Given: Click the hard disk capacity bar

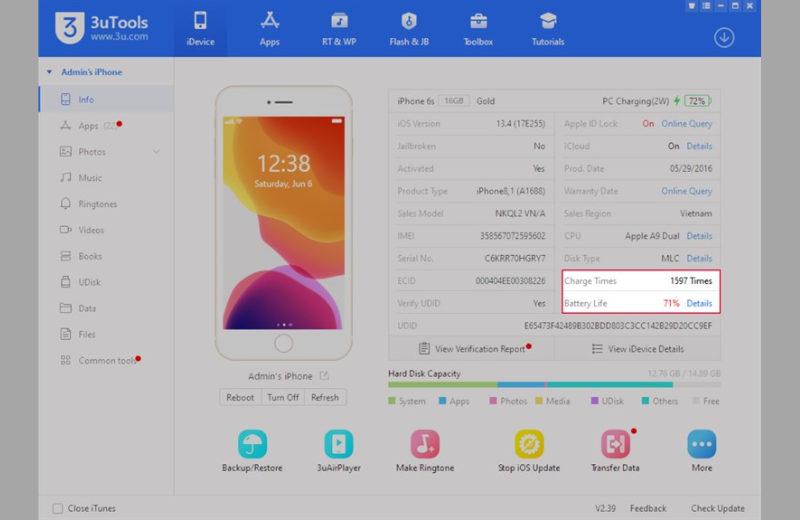Looking at the screenshot, I should 554,384.
